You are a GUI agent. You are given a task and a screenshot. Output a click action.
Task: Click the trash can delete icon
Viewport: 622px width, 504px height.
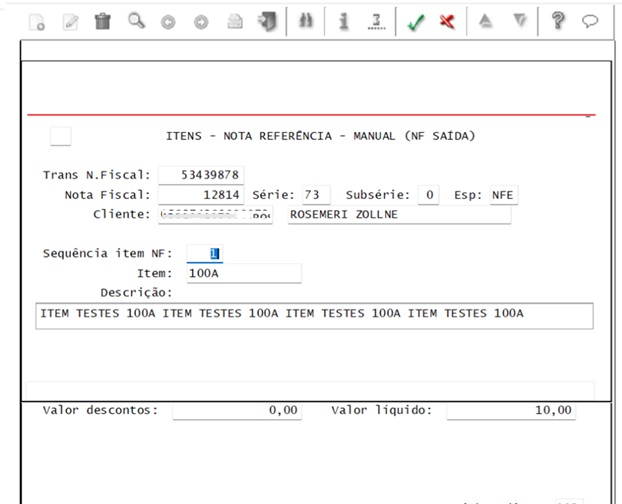[x=103, y=21]
